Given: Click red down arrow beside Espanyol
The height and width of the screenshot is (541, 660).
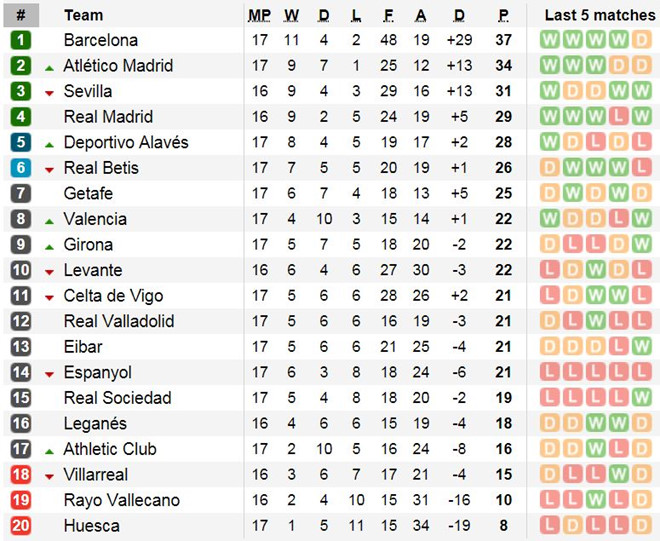Looking at the screenshot, I should pyautogui.click(x=49, y=374).
